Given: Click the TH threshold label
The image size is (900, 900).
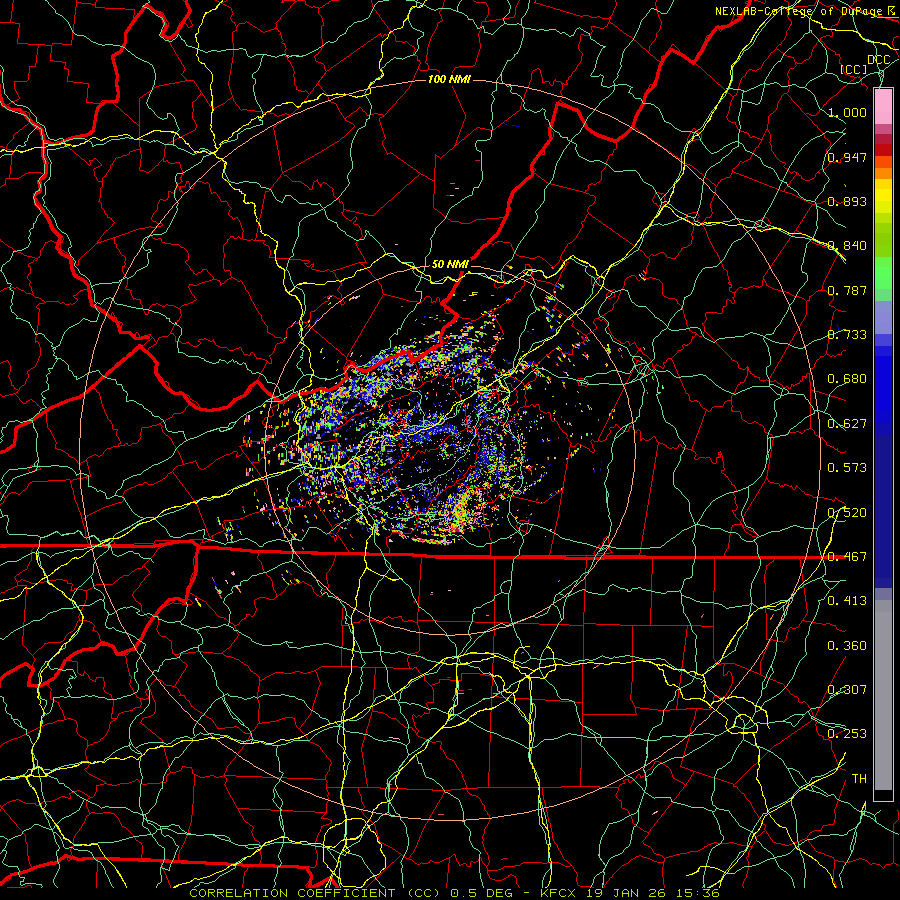Looking at the screenshot, I should pos(859,779).
